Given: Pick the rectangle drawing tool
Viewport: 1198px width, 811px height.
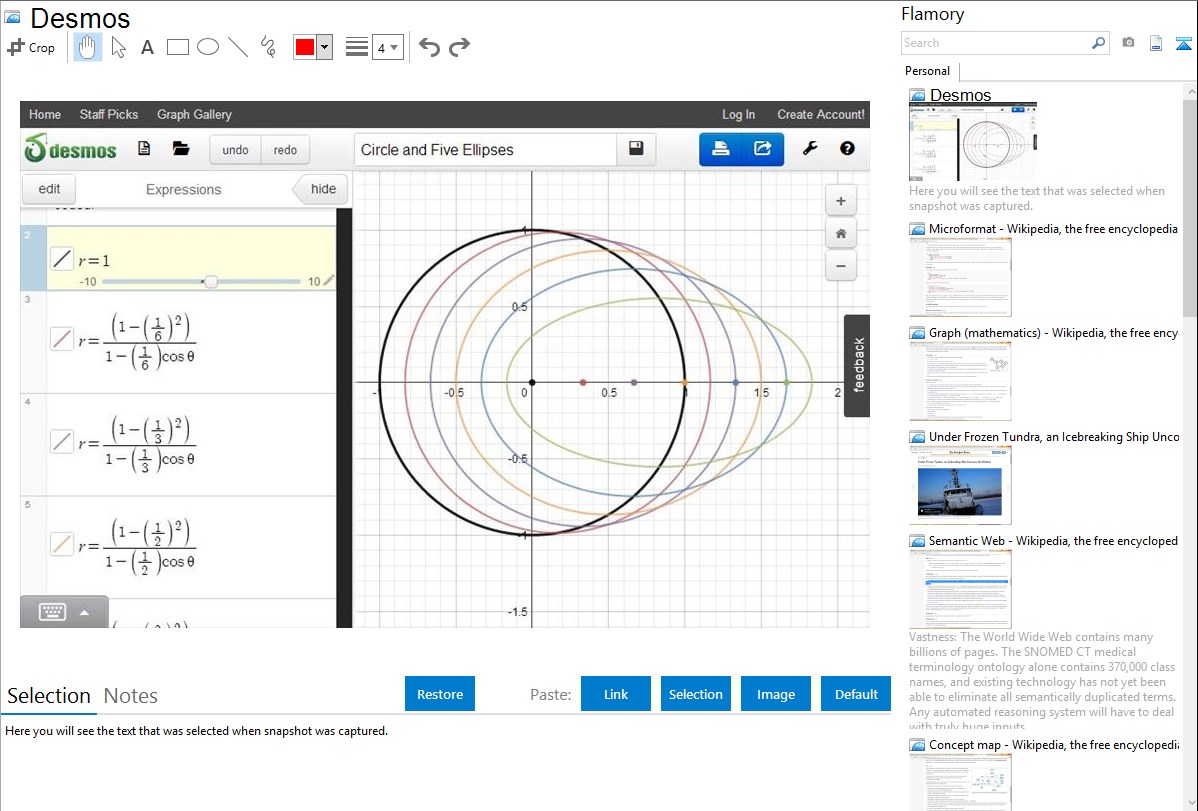Looking at the screenshot, I should click(x=177, y=47).
